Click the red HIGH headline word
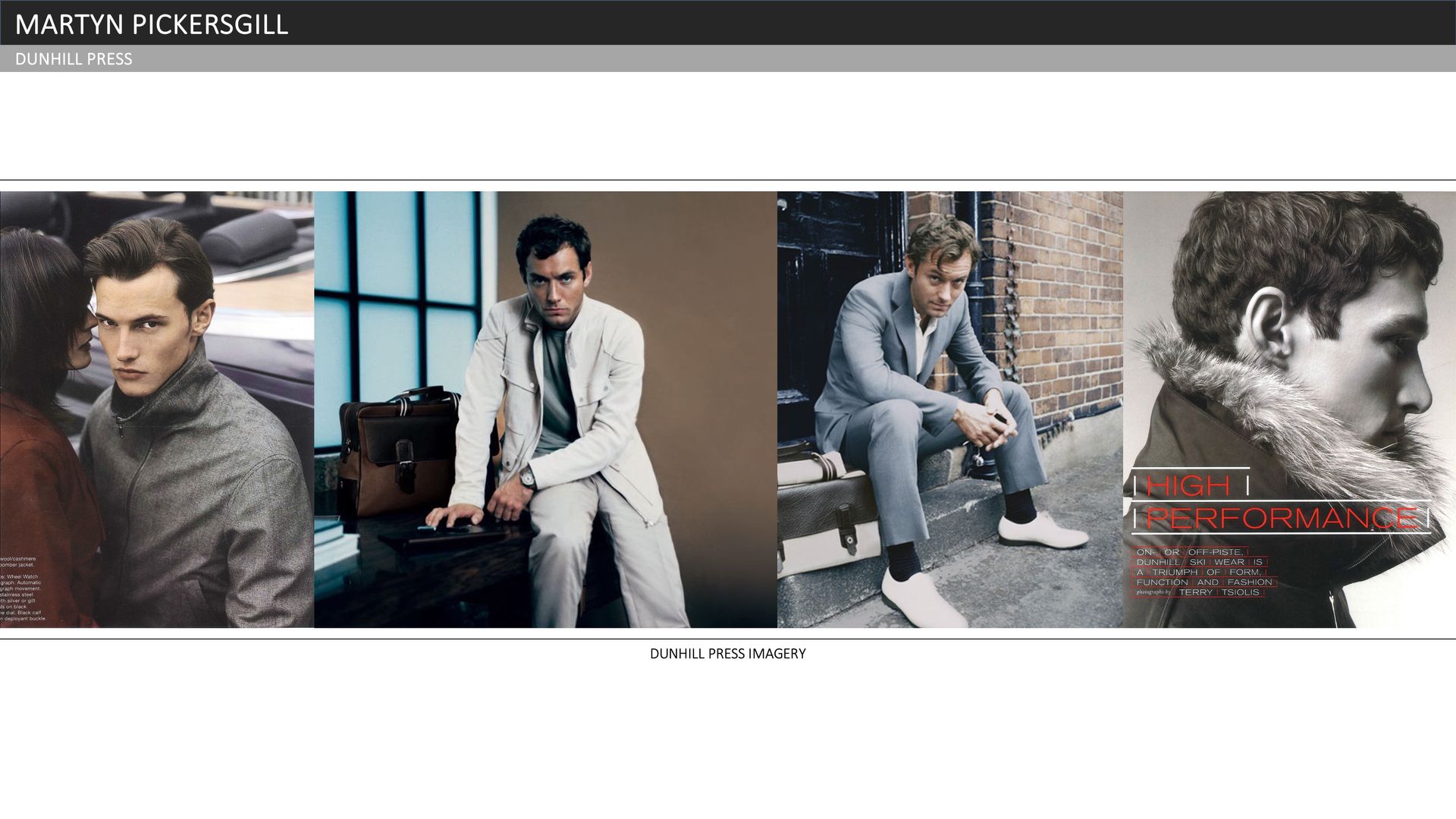The image size is (1456, 819). (1188, 485)
